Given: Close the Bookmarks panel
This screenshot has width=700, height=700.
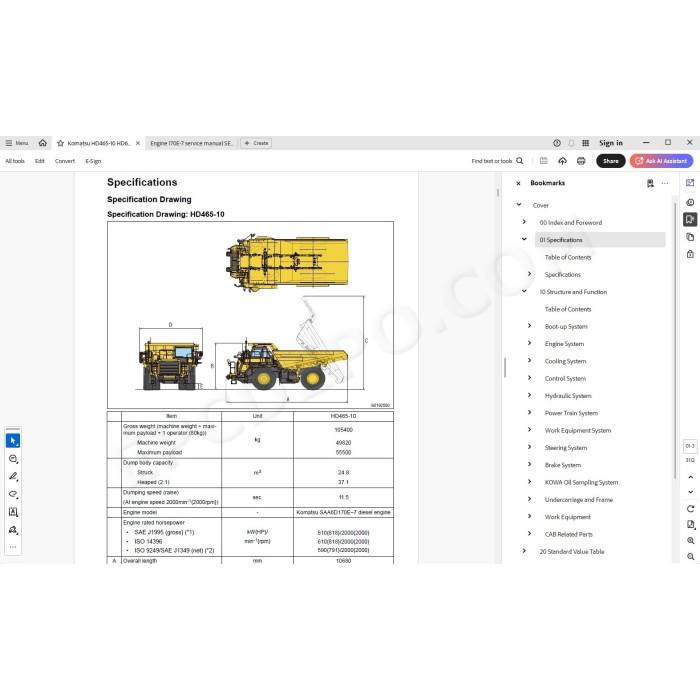Looking at the screenshot, I should [x=518, y=183].
